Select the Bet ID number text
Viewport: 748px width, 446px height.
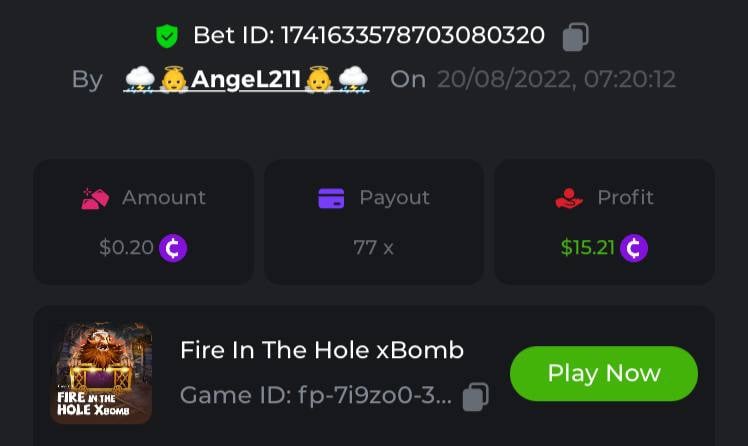(x=413, y=35)
